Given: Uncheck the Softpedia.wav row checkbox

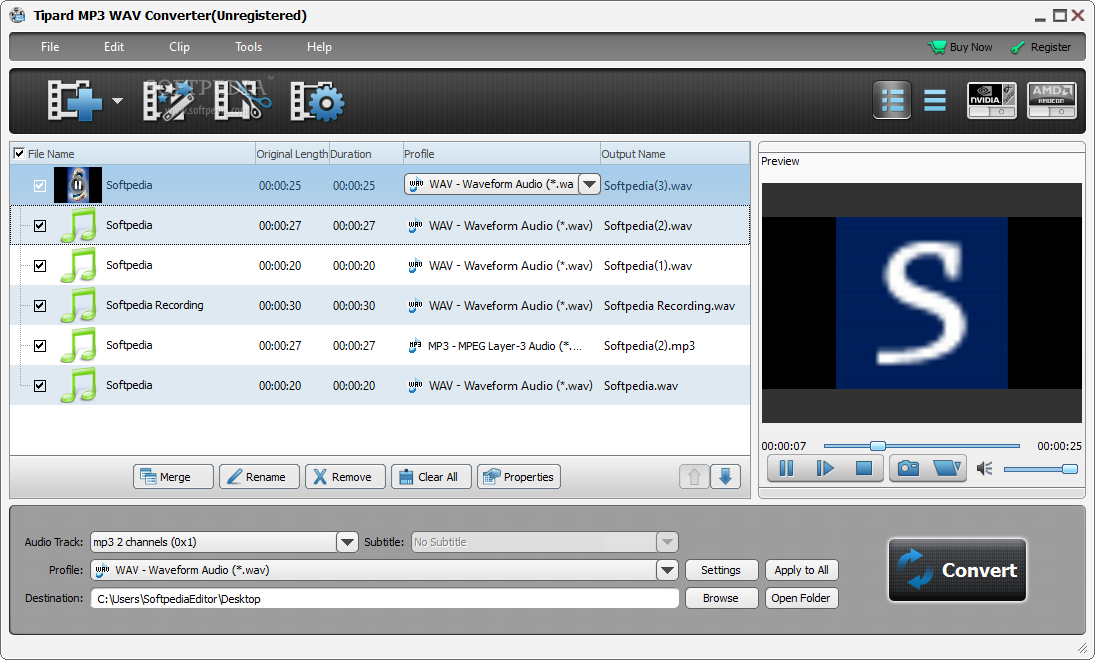Looking at the screenshot, I should tap(40, 386).
